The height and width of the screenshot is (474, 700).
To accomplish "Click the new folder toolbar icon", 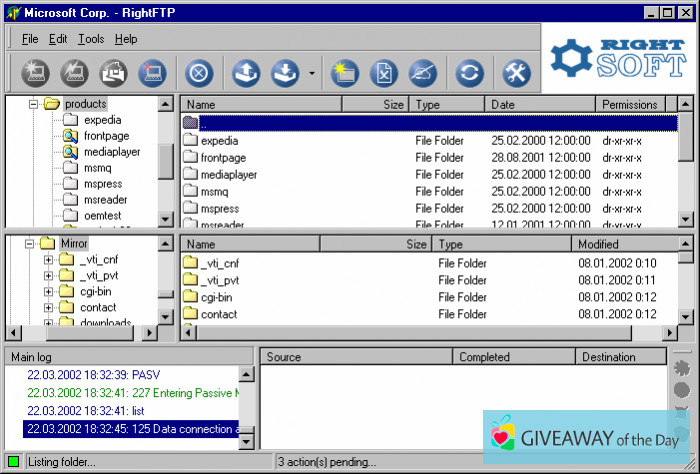I will point(344,73).
